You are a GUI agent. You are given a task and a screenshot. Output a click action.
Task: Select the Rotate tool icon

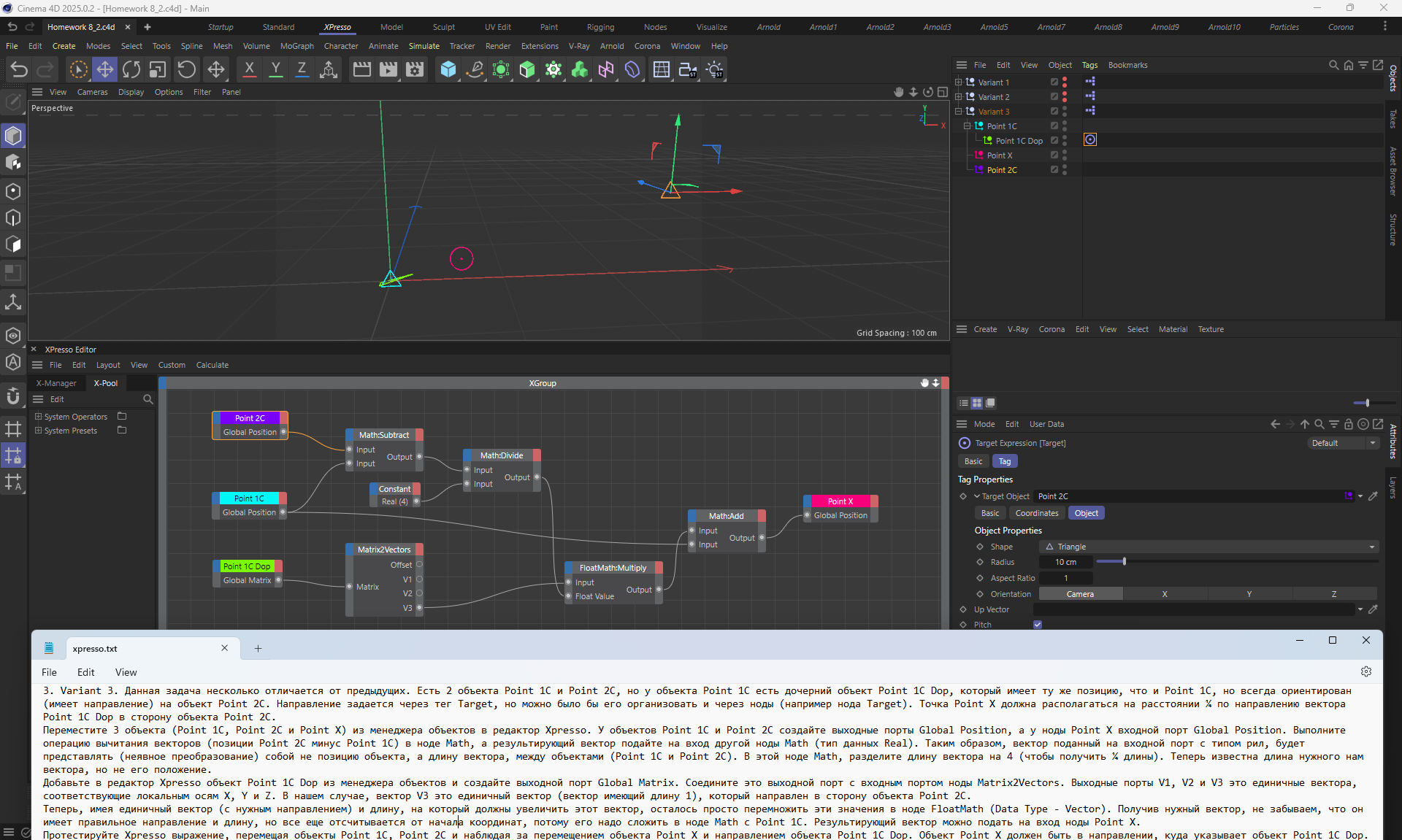coord(131,69)
